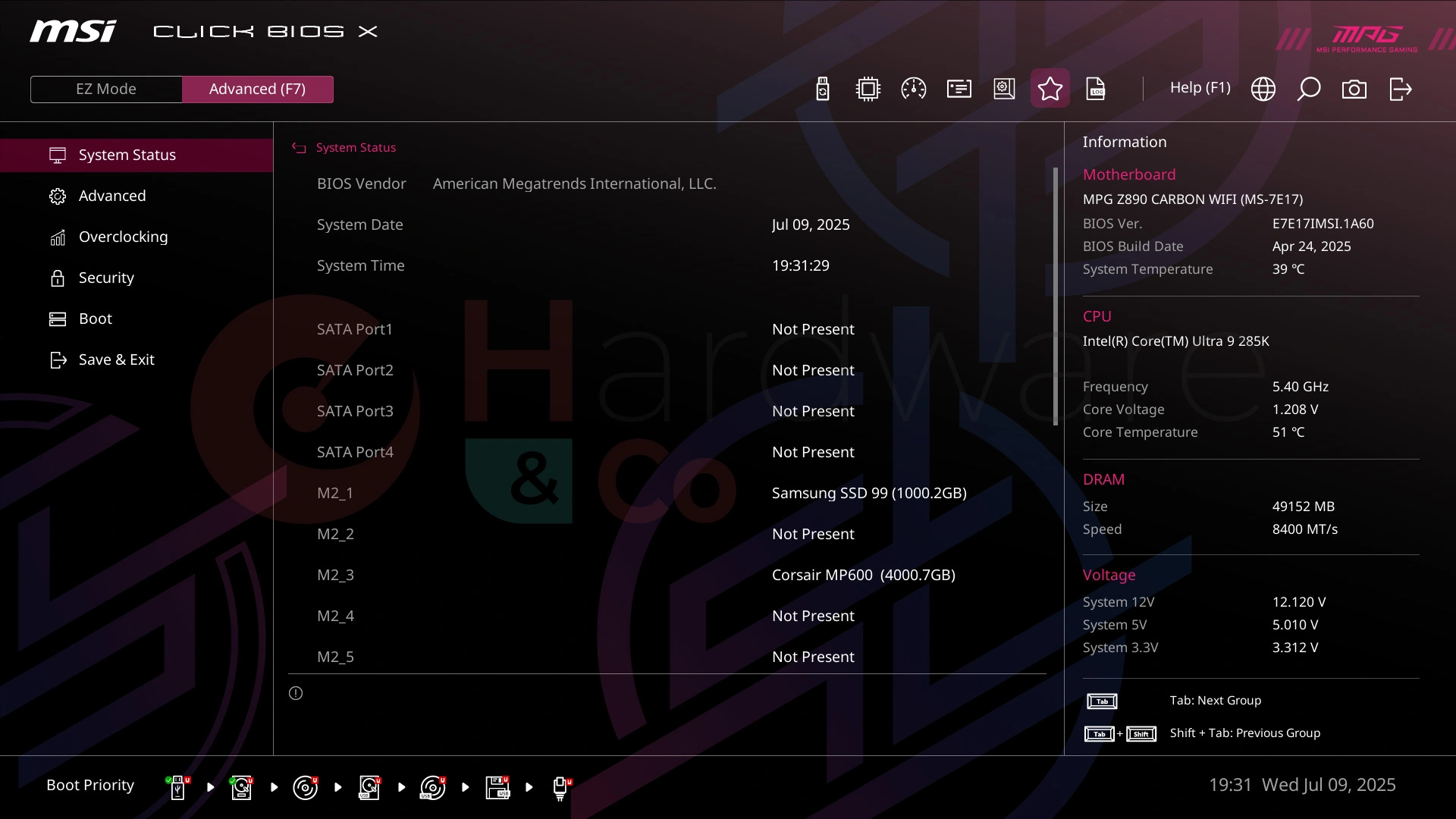Click Help (F1) button
The image size is (1456, 819).
tap(1200, 88)
